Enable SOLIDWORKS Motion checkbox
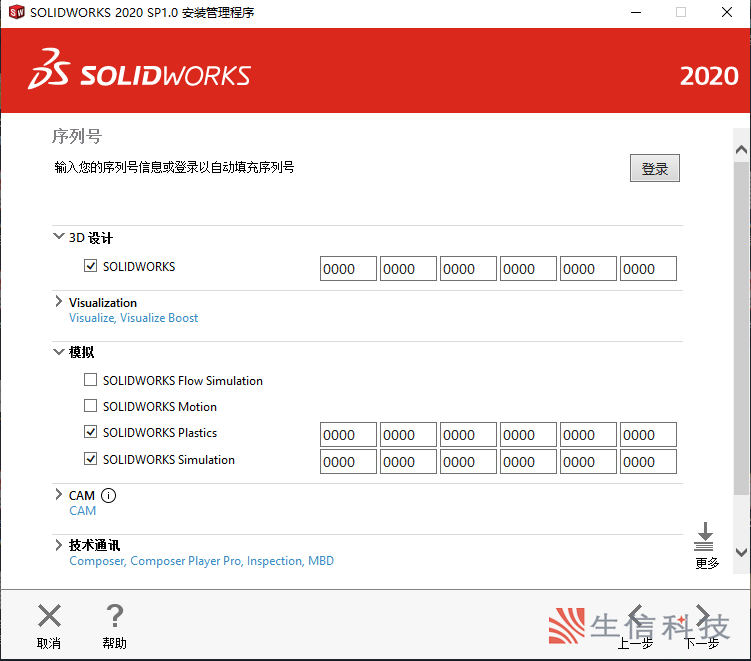 click(91, 406)
